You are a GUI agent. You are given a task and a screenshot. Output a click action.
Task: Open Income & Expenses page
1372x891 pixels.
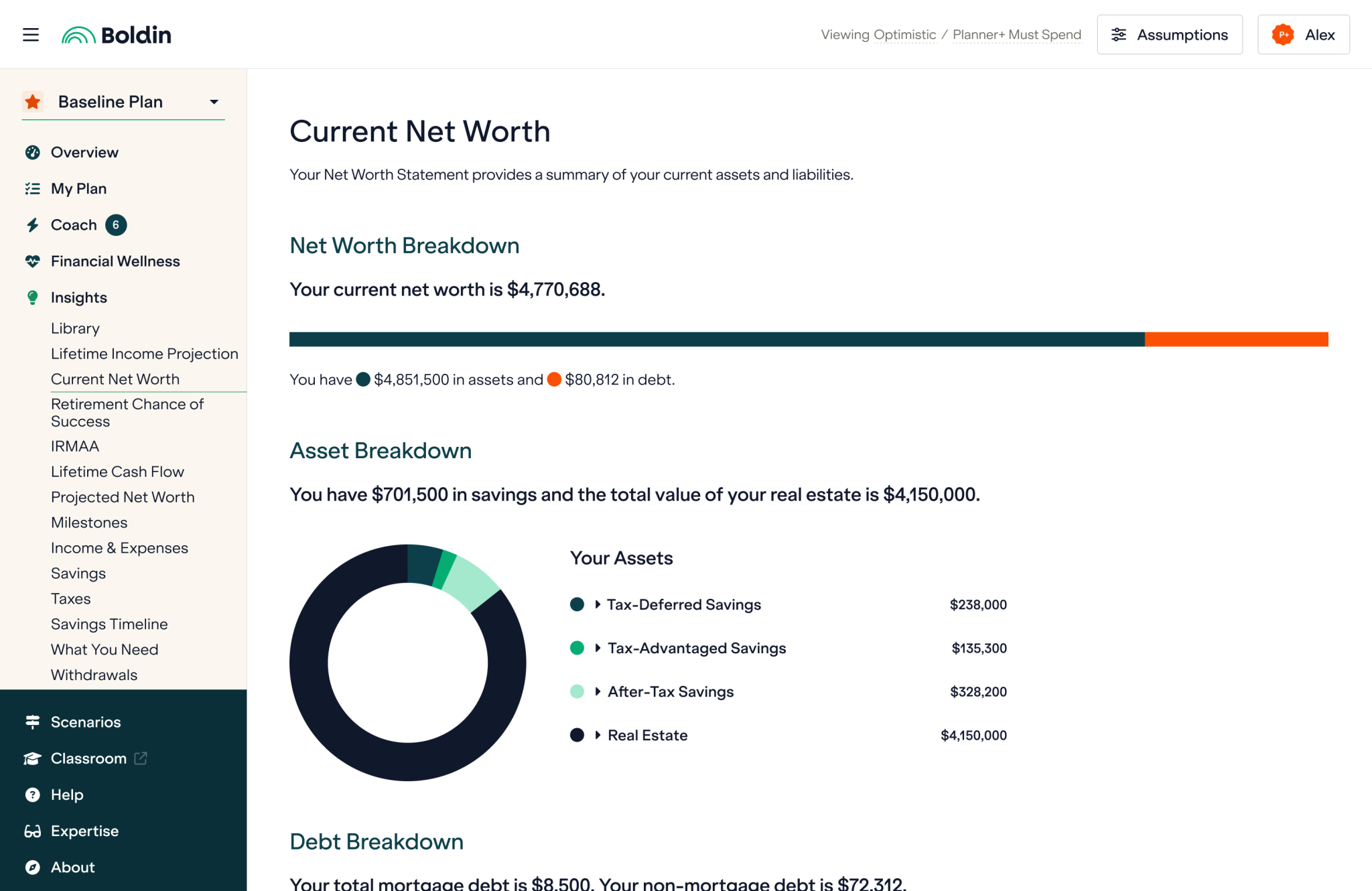pyautogui.click(x=119, y=548)
